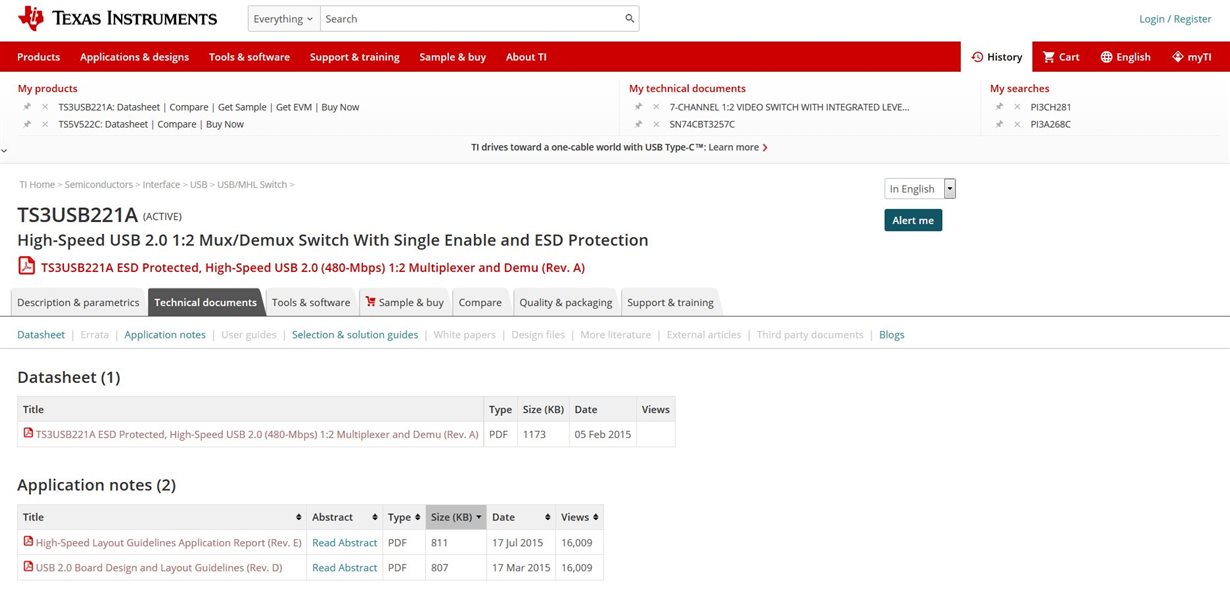This screenshot has width=1230, height=600.
Task: Open the History panel icon
Action: coord(977,57)
